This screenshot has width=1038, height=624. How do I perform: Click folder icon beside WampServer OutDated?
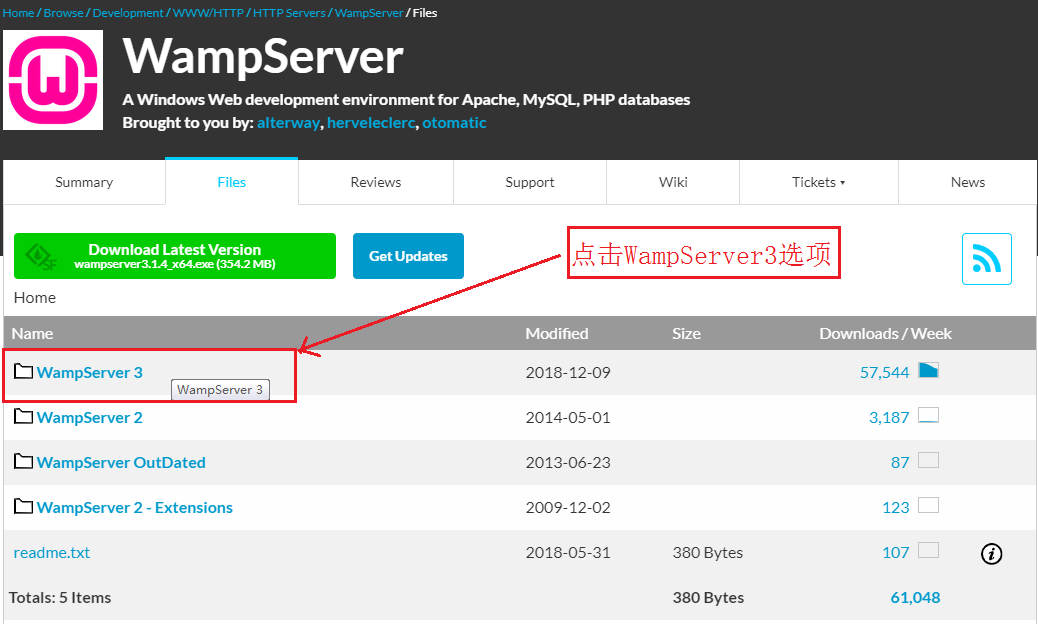23,461
